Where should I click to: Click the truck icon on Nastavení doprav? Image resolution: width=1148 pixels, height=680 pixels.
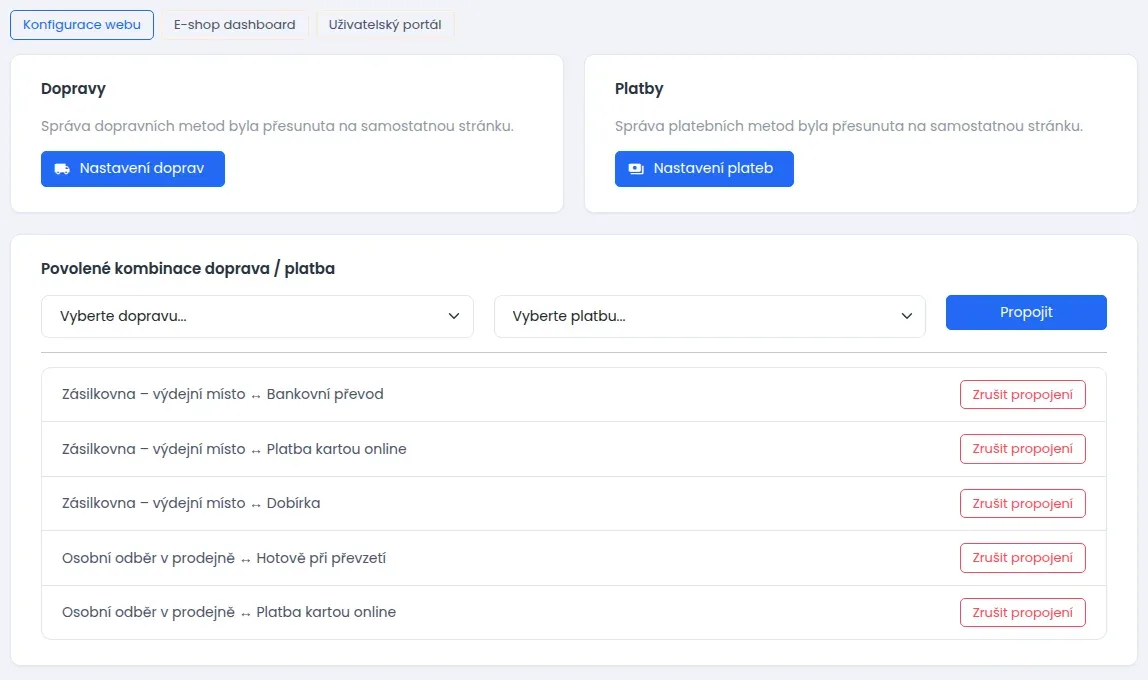pyautogui.click(x=62, y=169)
